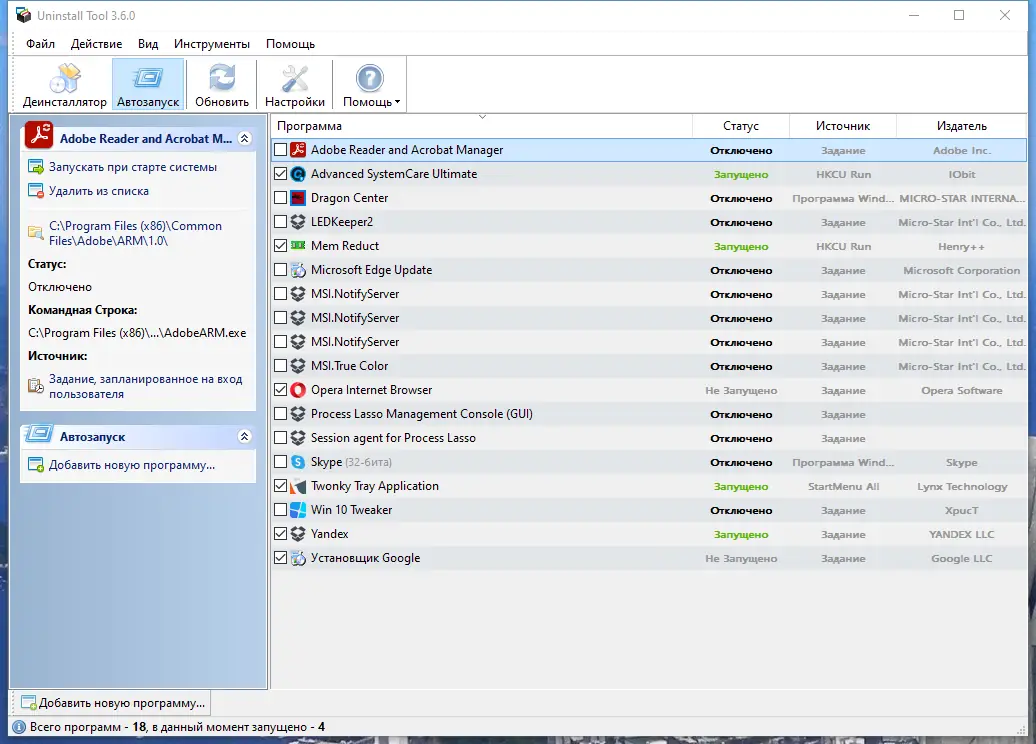Open the Файл menu
1036x744 pixels.
point(40,44)
